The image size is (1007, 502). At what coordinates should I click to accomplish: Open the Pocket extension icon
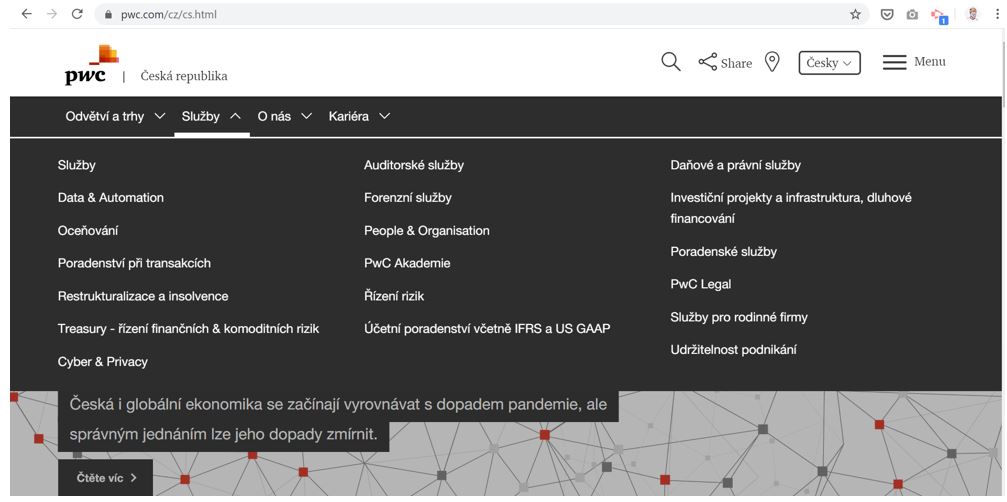coord(887,14)
